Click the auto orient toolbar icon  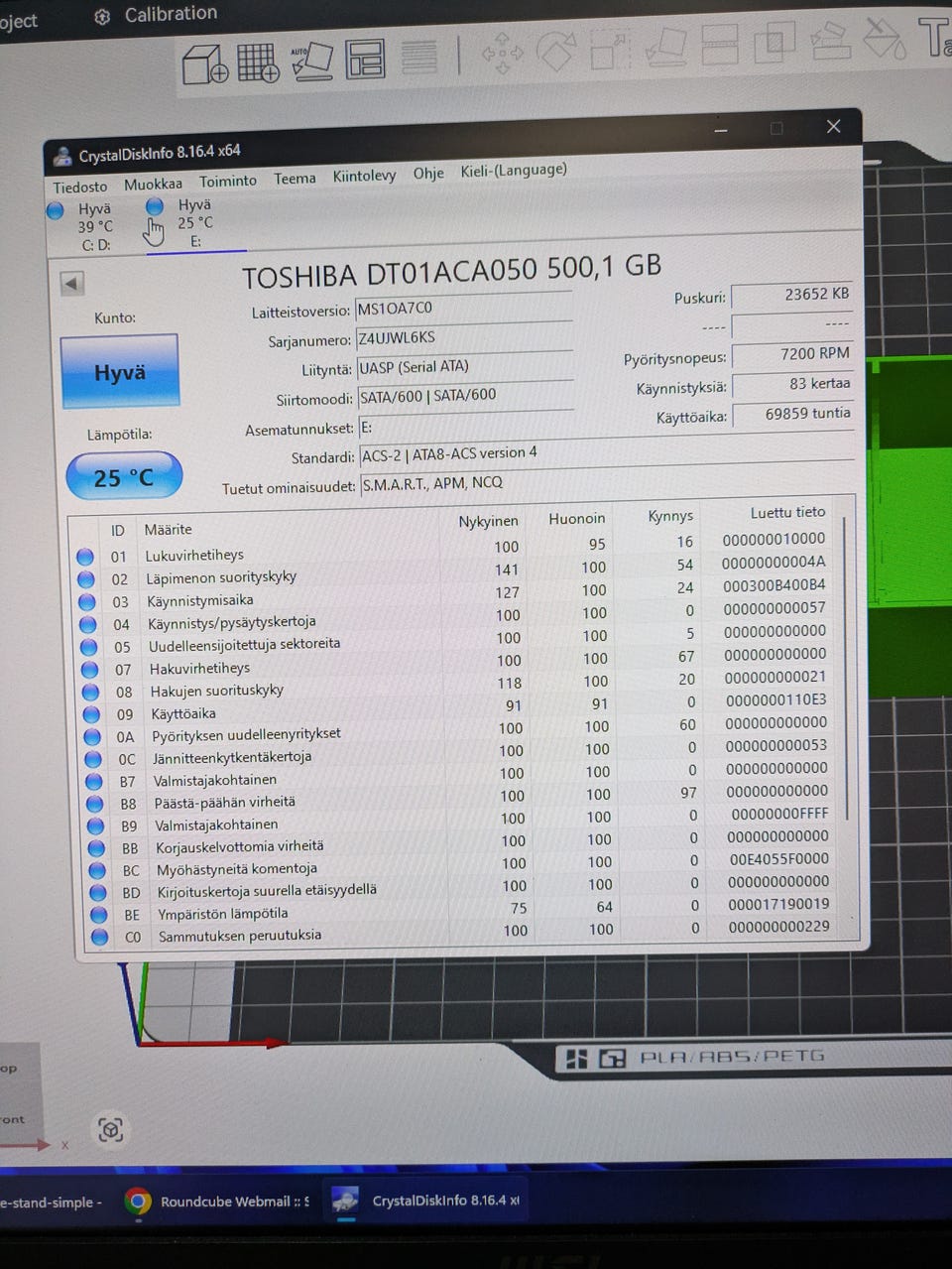pyautogui.click(x=312, y=61)
